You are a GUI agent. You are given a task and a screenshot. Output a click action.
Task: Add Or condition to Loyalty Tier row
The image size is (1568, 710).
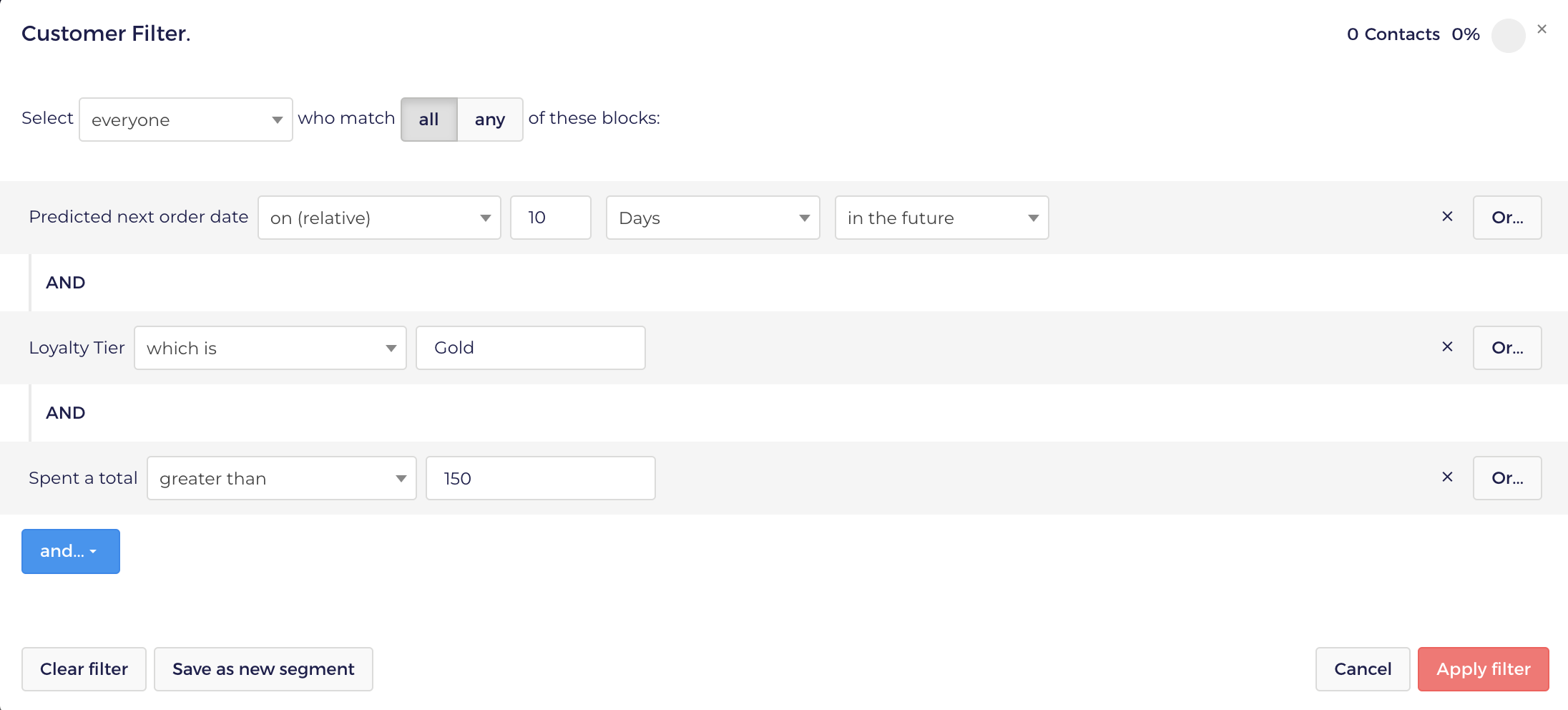point(1507,348)
